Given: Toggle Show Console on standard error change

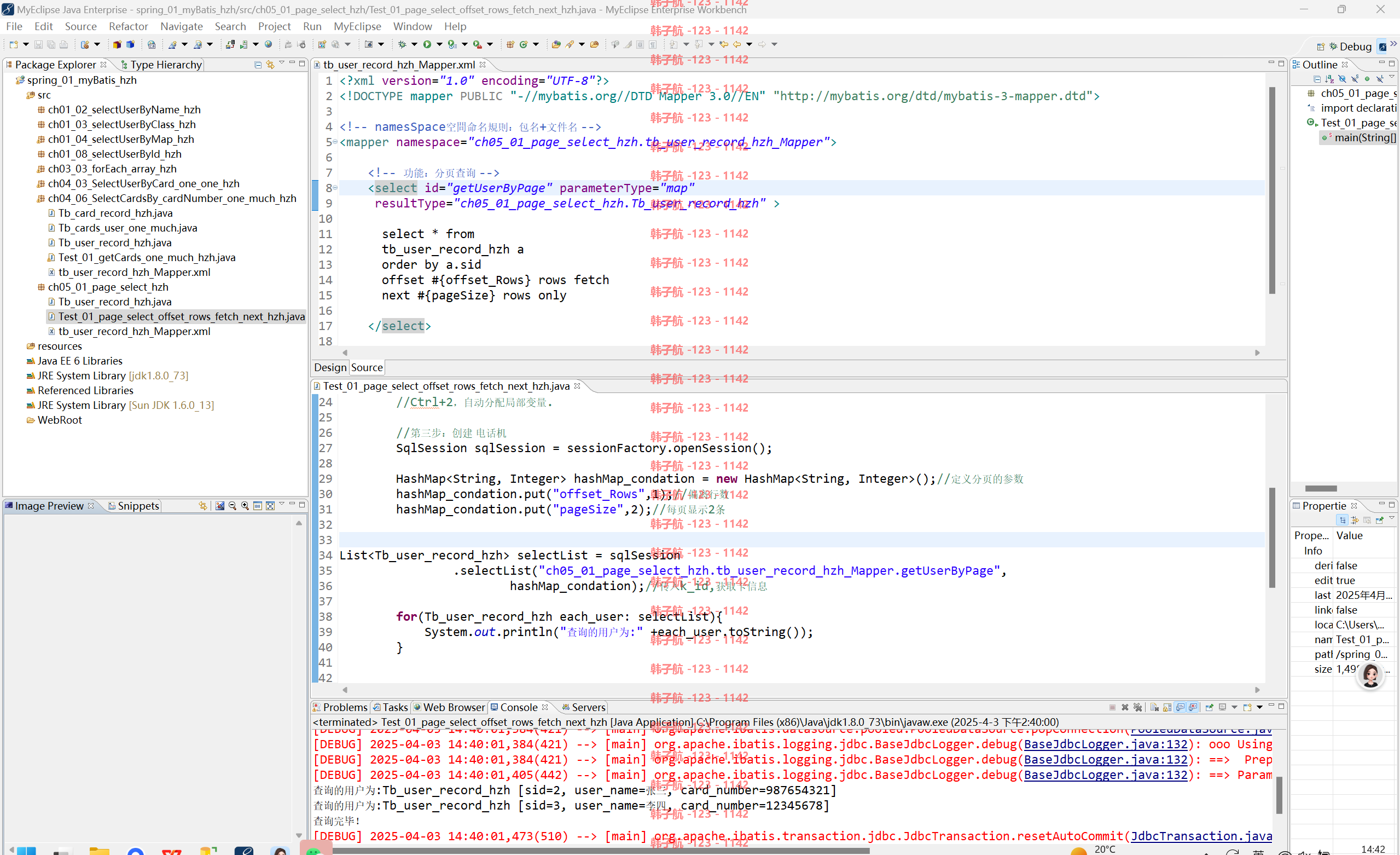Looking at the screenshot, I should pos(1193,707).
